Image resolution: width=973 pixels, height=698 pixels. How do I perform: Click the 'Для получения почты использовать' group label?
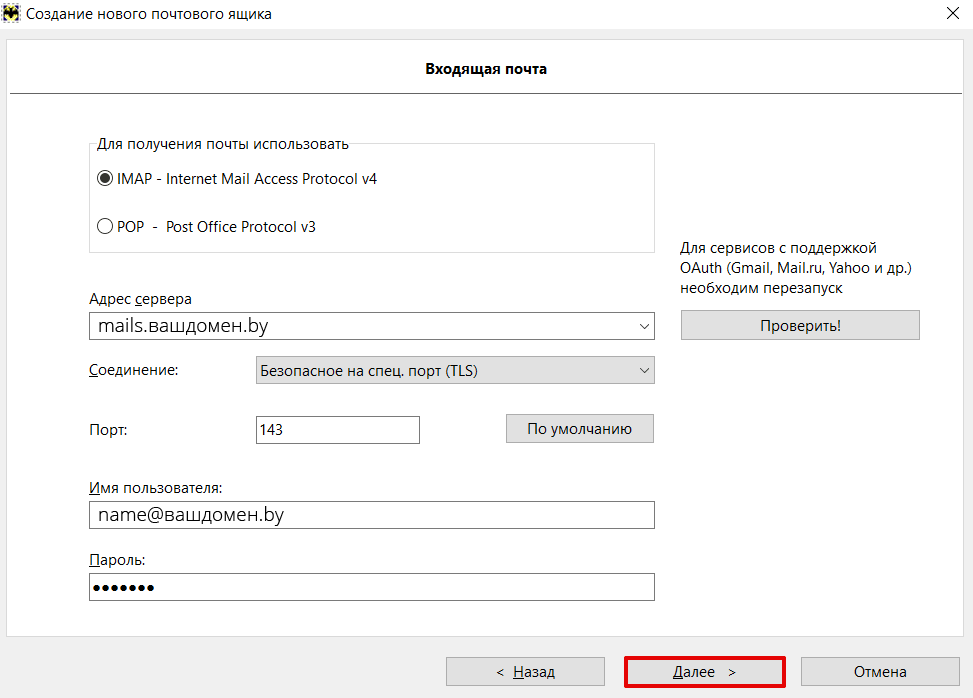(223, 144)
